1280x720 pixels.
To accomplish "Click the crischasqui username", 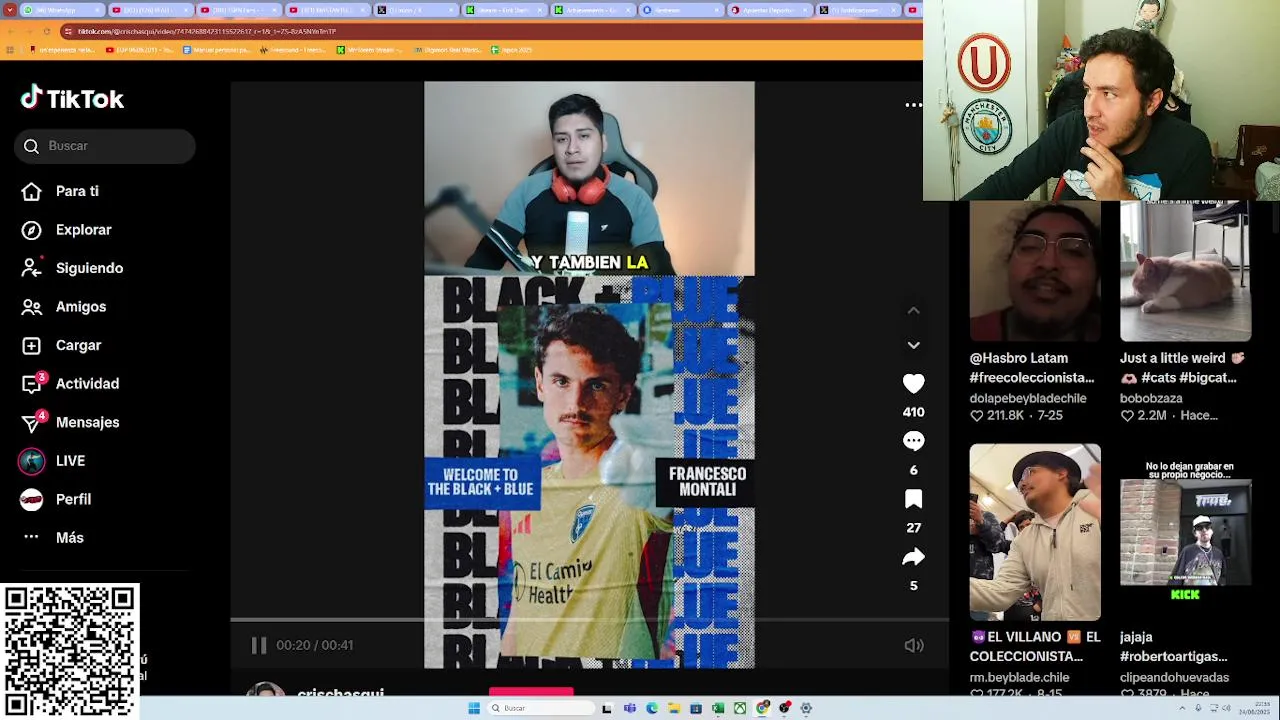I will 340,692.
